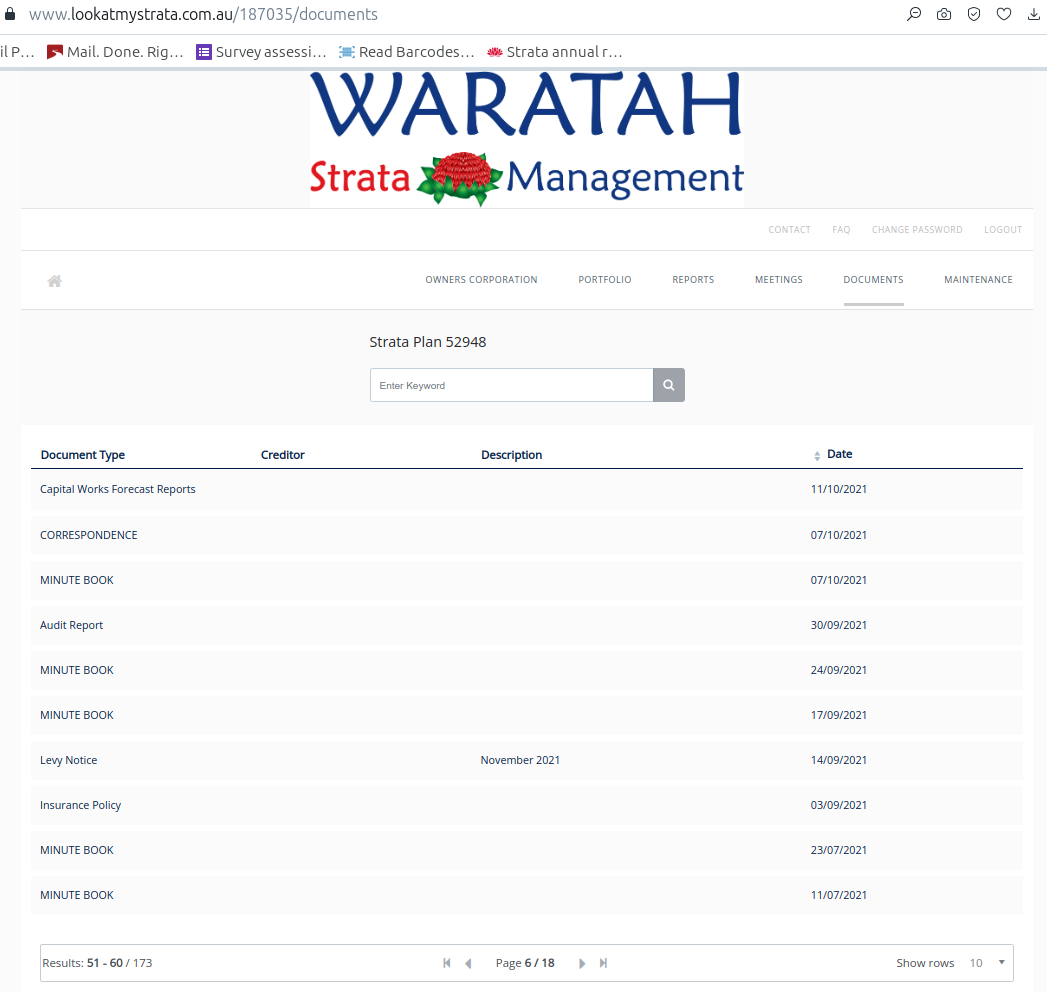
Task: Open the Read Barcodes bookmark
Action: coord(406,51)
